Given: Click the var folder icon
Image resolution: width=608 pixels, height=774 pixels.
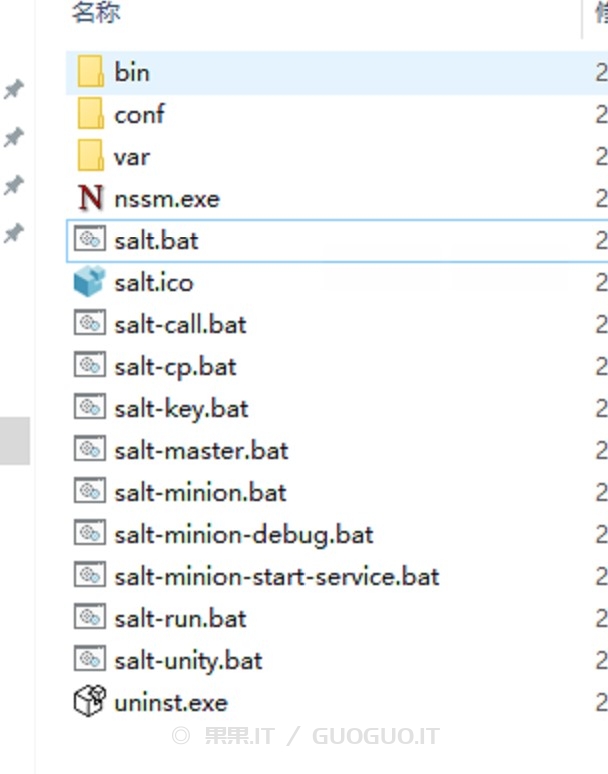Looking at the screenshot, I should coord(90,156).
